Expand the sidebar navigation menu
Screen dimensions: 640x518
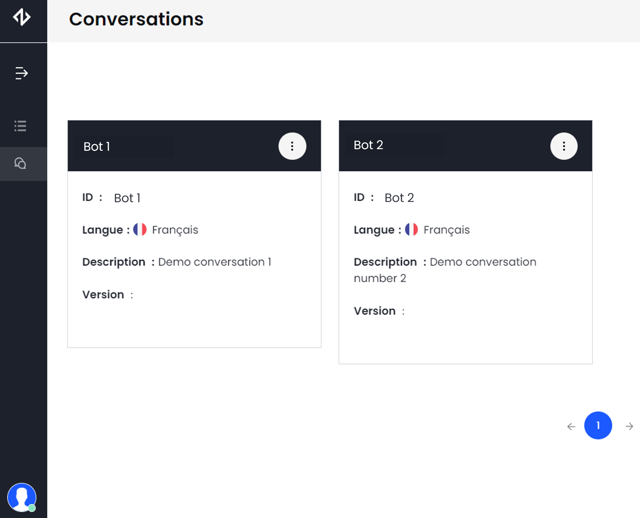click(22, 73)
